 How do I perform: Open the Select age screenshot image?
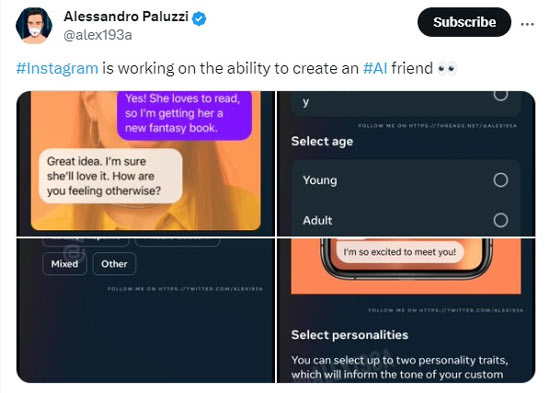(x=406, y=164)
